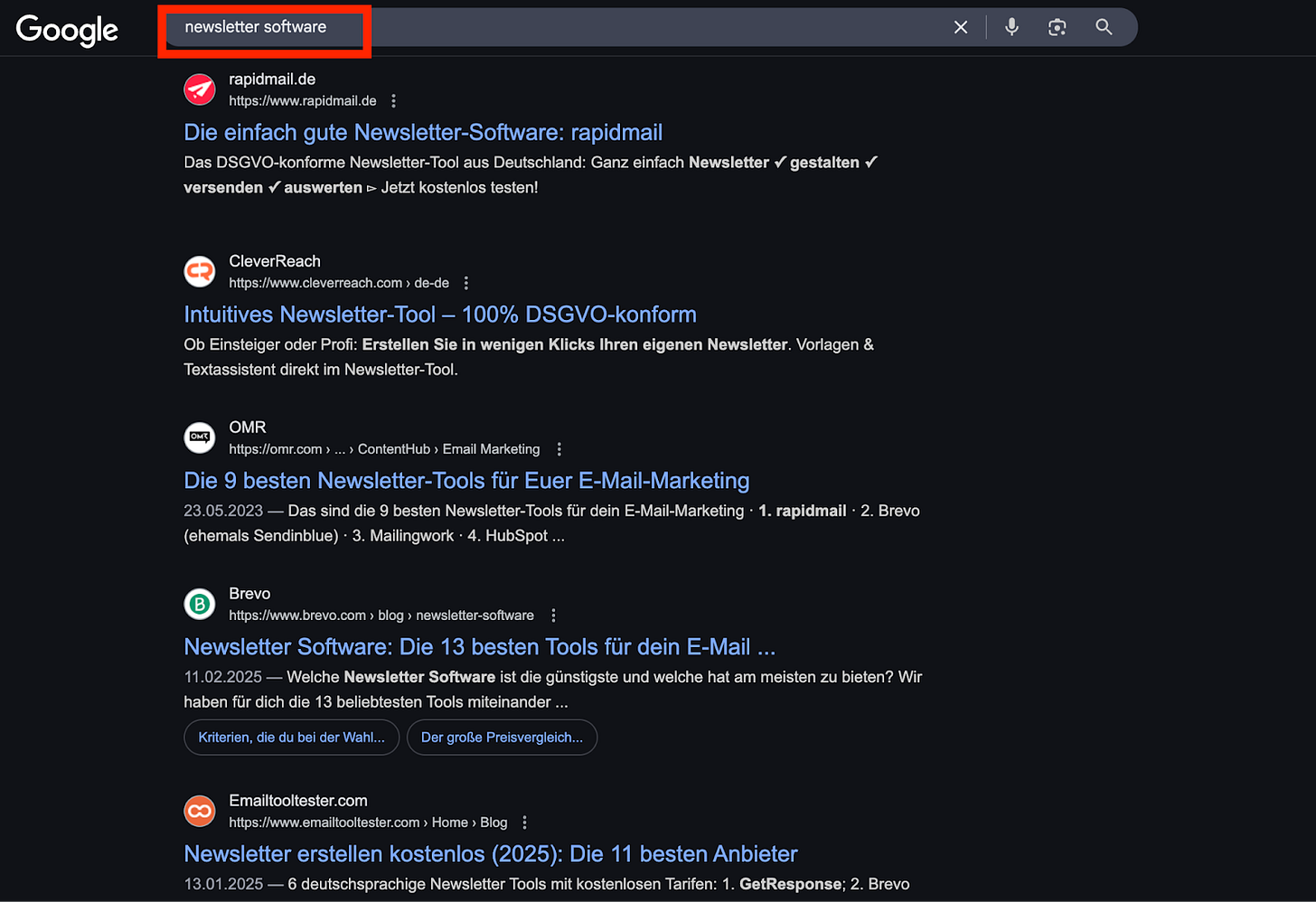1316x902 pixels.
Task: Click date '11.02.2025' in Brevo snippet
Action: (x=223, y=677)
